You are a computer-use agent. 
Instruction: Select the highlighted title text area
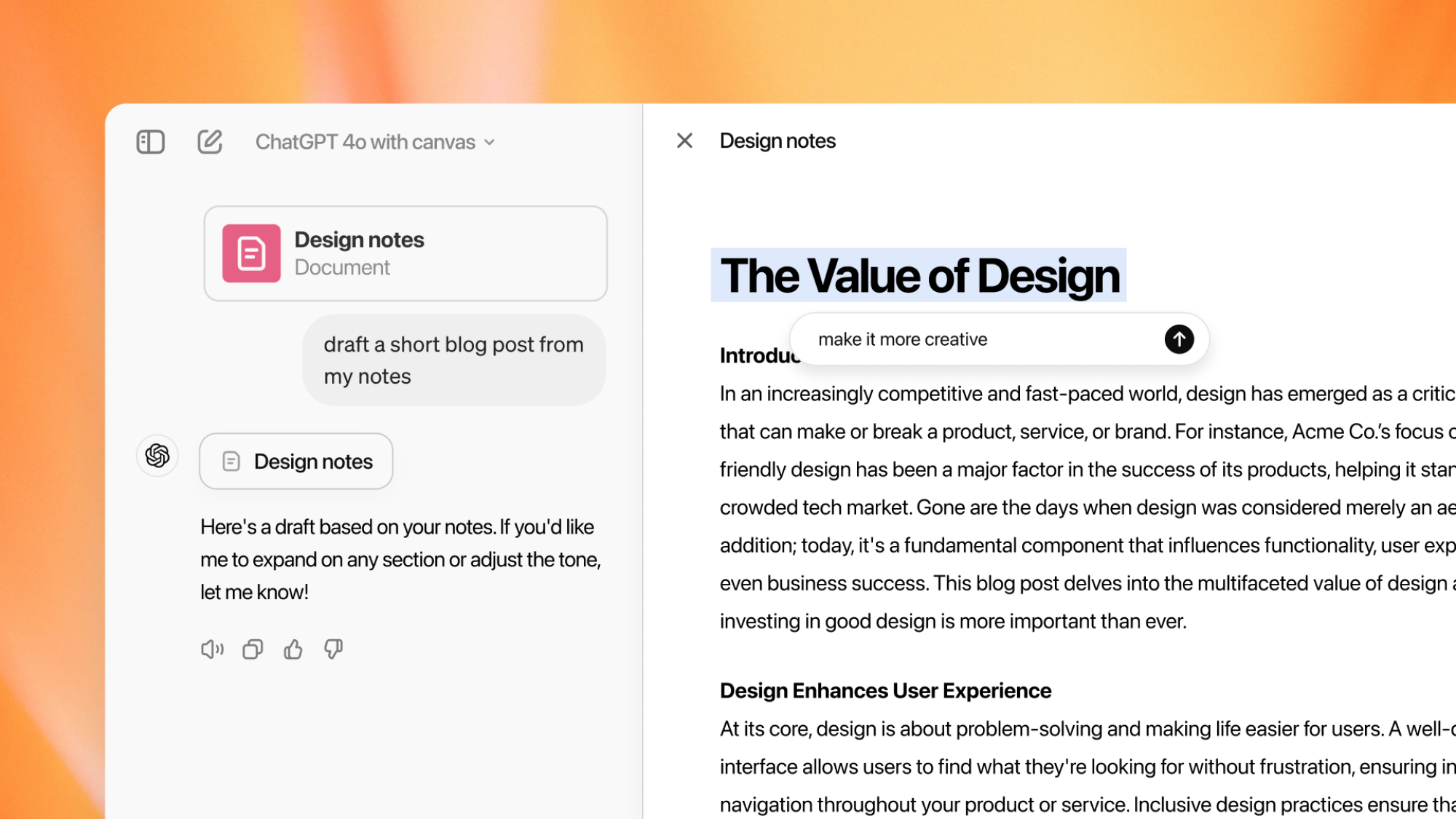[x=918, y=275]
